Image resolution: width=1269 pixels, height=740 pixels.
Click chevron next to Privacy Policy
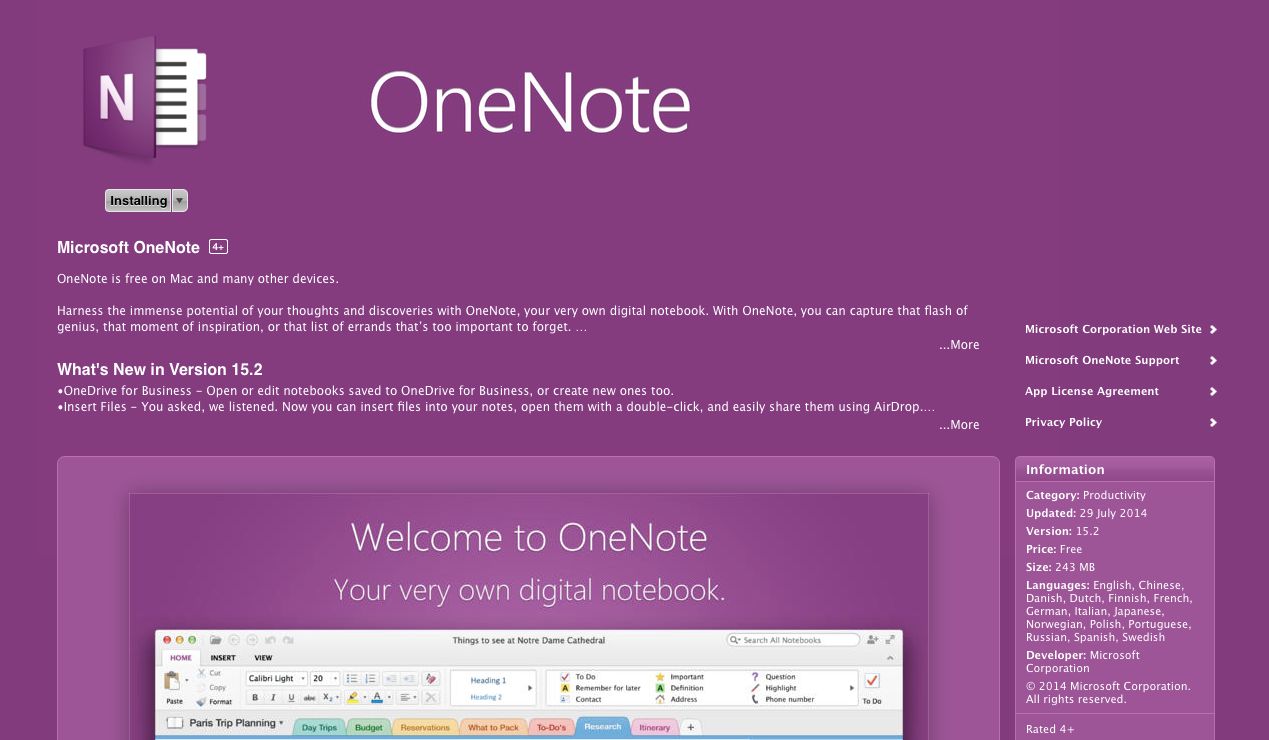pyautogui.click(x=1213, y=422)
